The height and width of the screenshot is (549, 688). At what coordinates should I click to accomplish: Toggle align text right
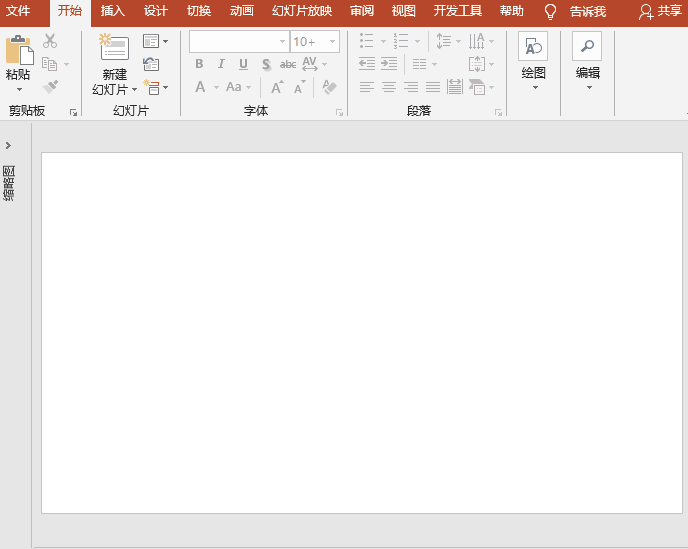[x=411, y=87]
